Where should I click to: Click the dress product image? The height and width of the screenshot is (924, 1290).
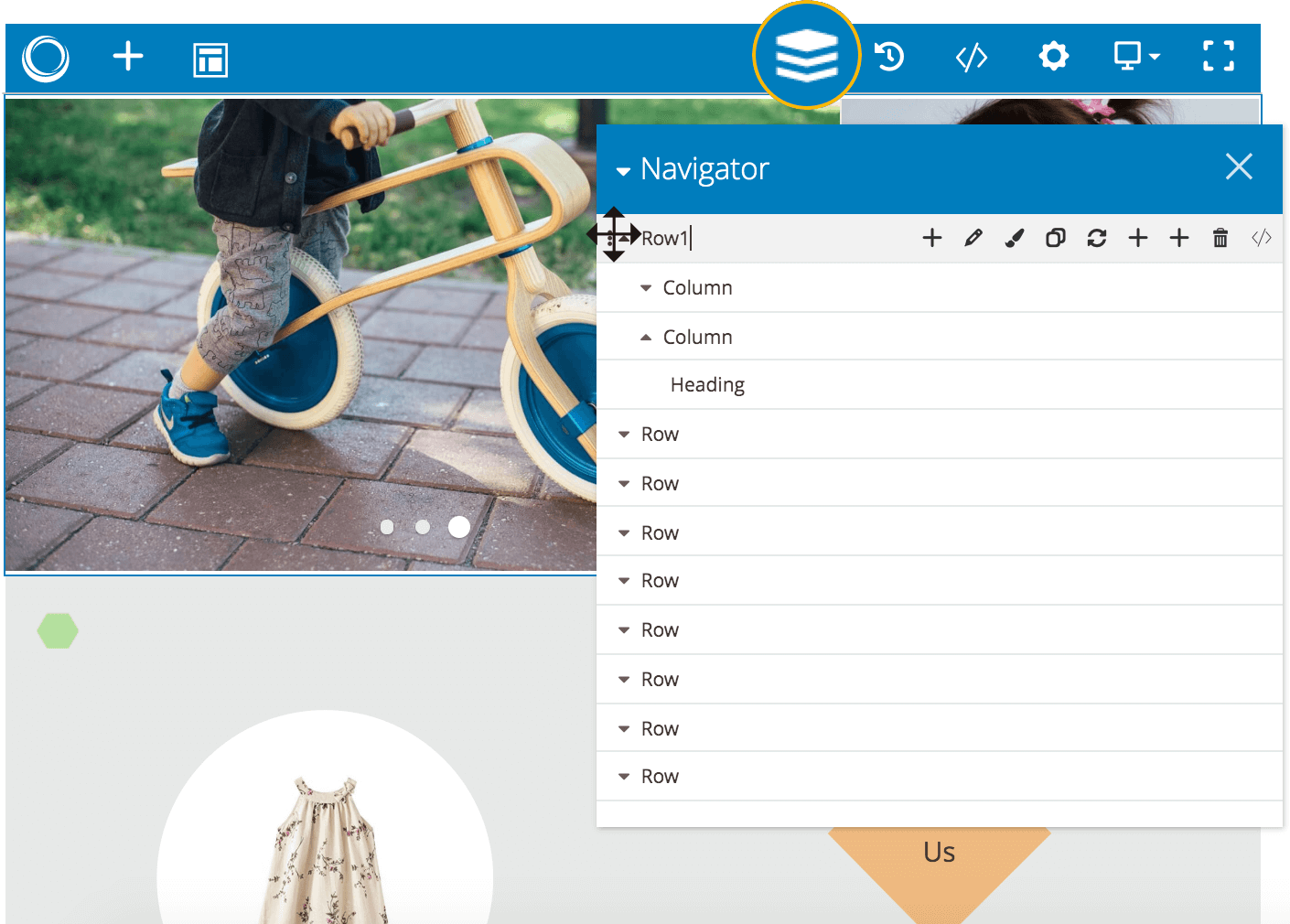[325, 851]
